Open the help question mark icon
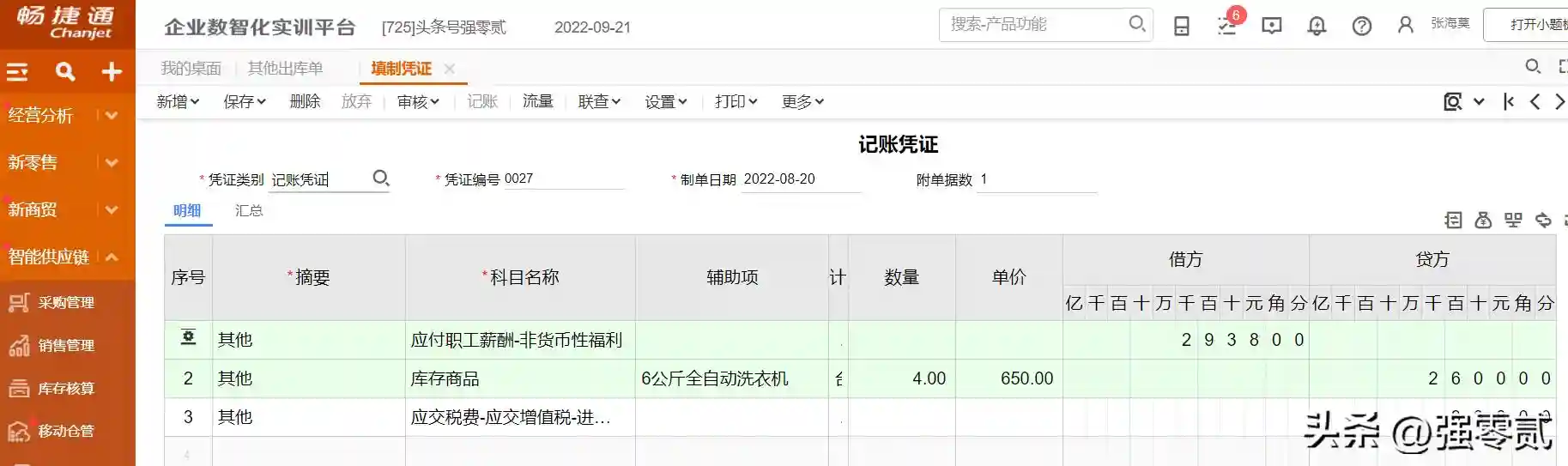 [x=1361, y=27]
